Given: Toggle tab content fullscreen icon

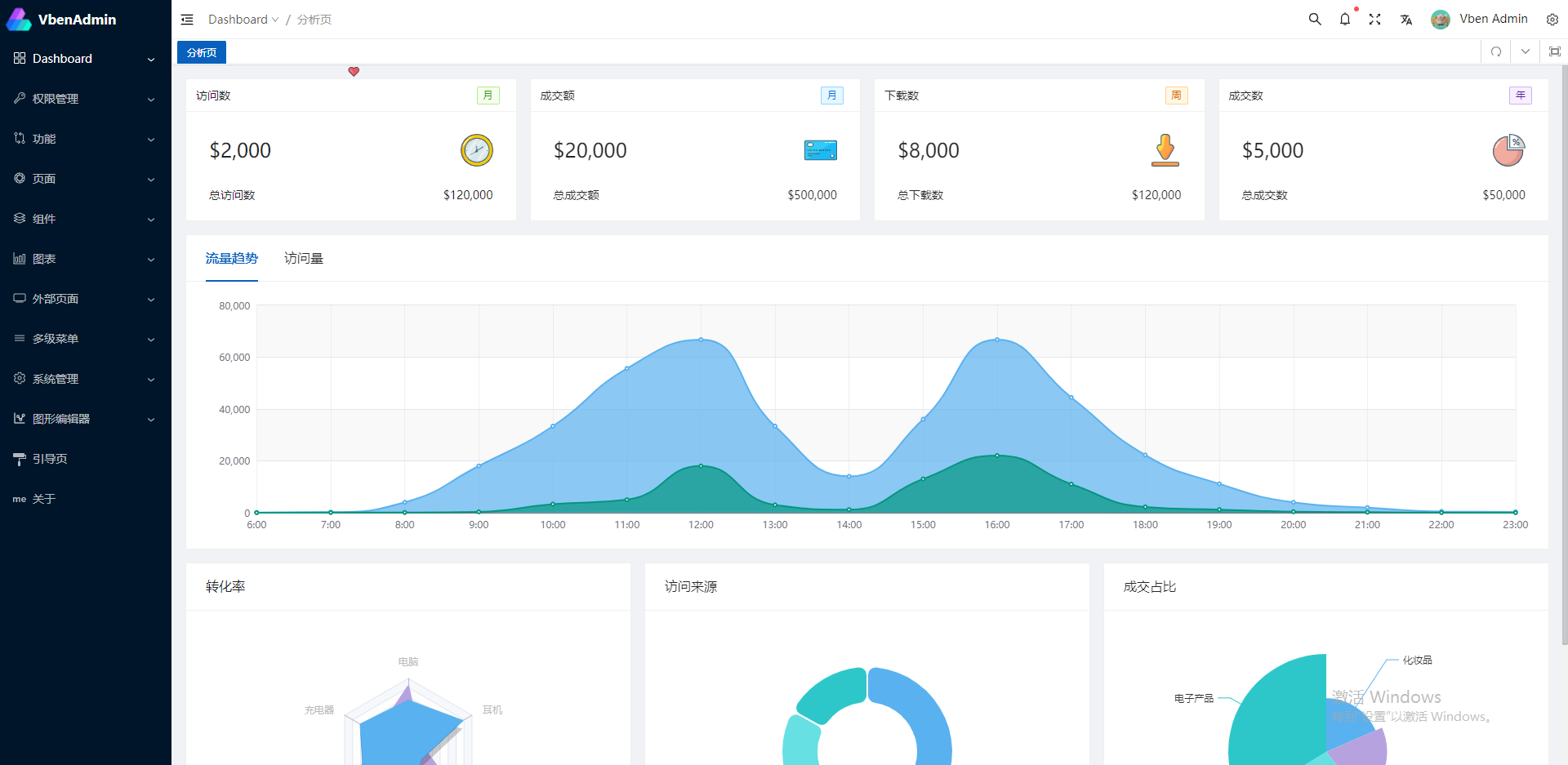Looking at the screenshot, I should pyautogui.click(x=1555, y=51).
